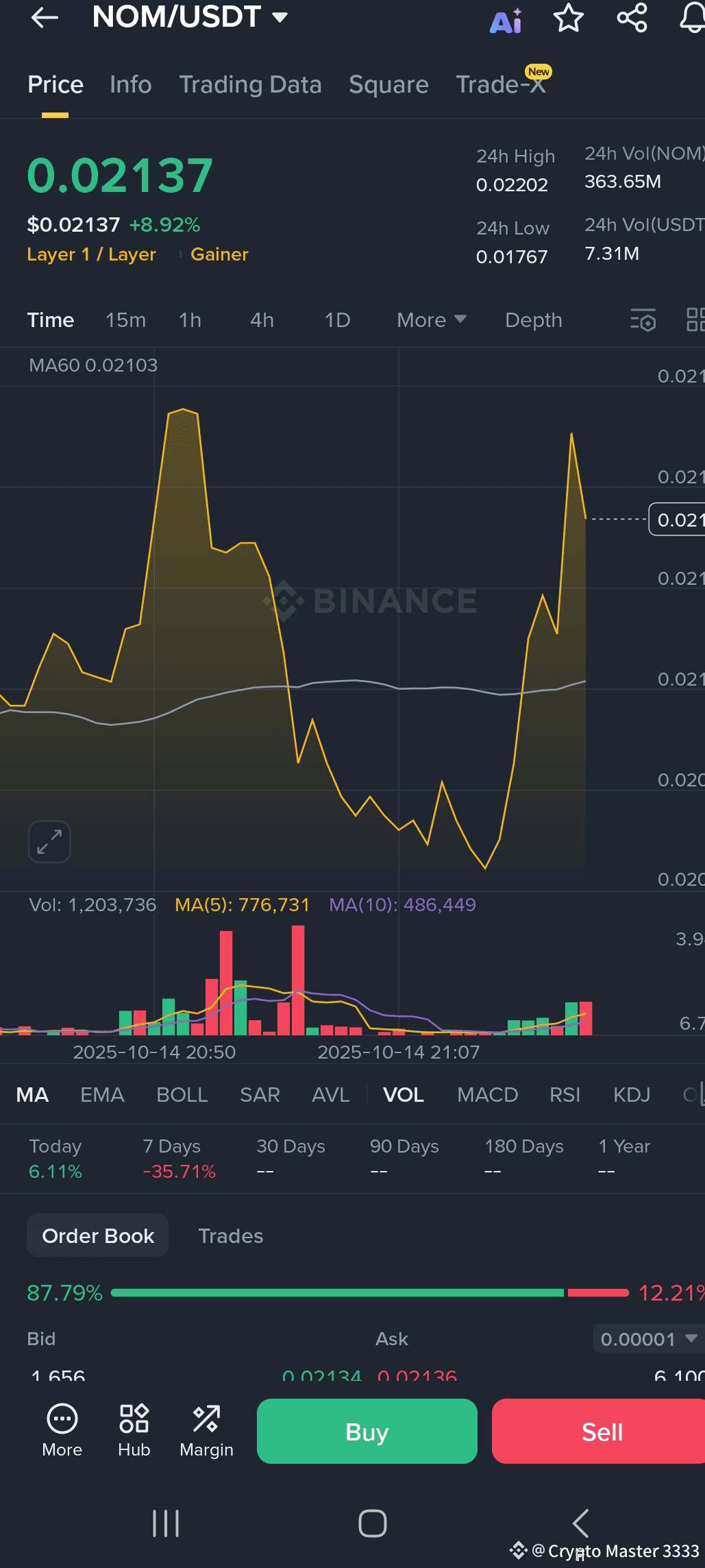Tap the grid layout icon
Viewport: 705px width, 1568px height.
pos(695,319)
